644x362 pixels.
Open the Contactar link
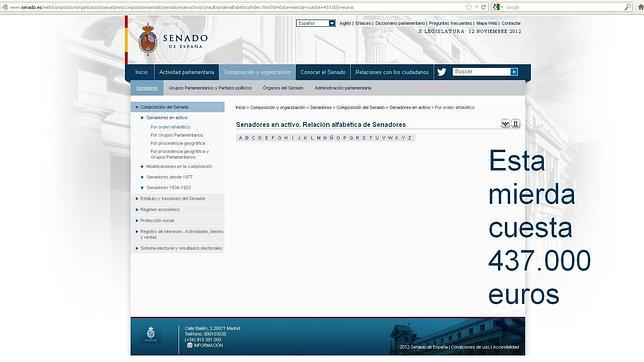[511, 23]
